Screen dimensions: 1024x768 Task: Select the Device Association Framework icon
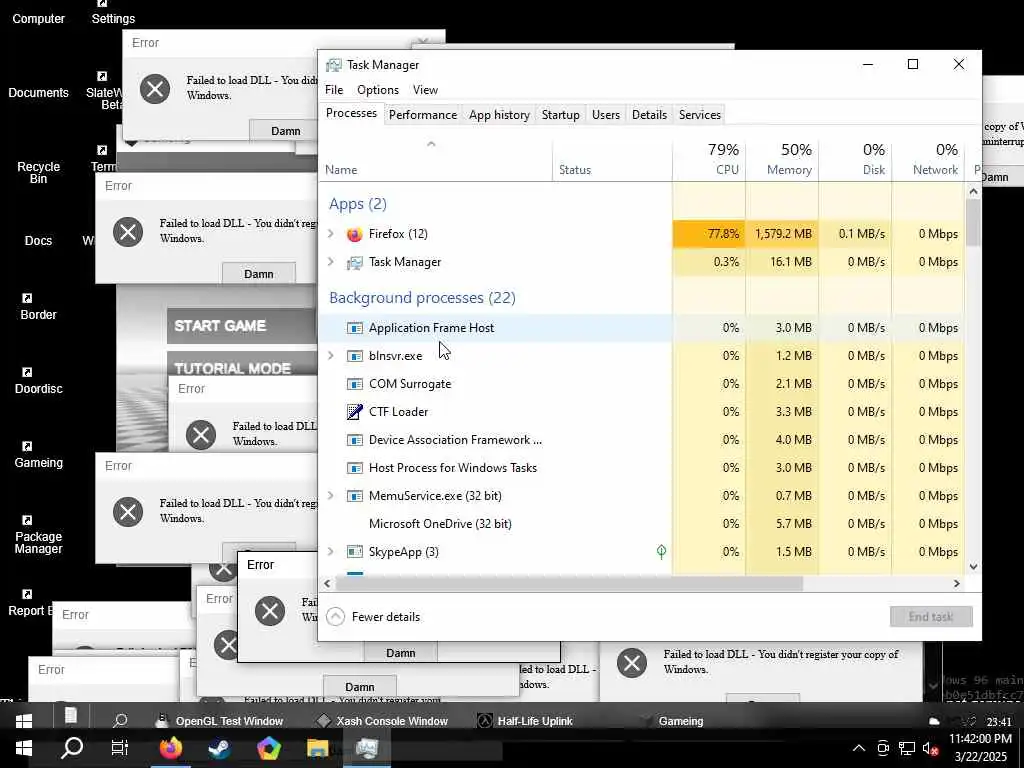click(355, 440)
